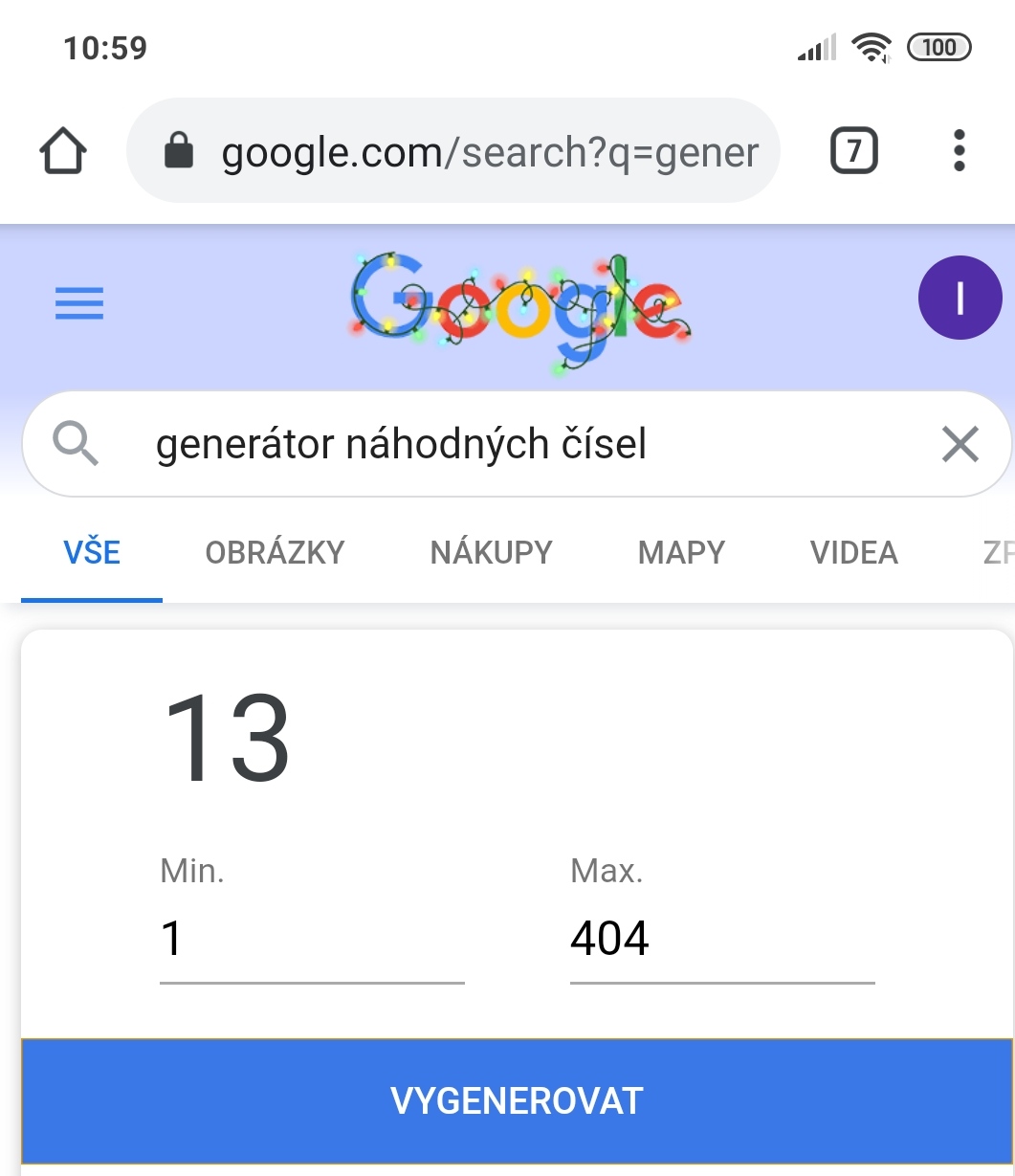Tap the battery indicator in status bar
The image size is (1015, 1176).
click(x=938, y=47)
